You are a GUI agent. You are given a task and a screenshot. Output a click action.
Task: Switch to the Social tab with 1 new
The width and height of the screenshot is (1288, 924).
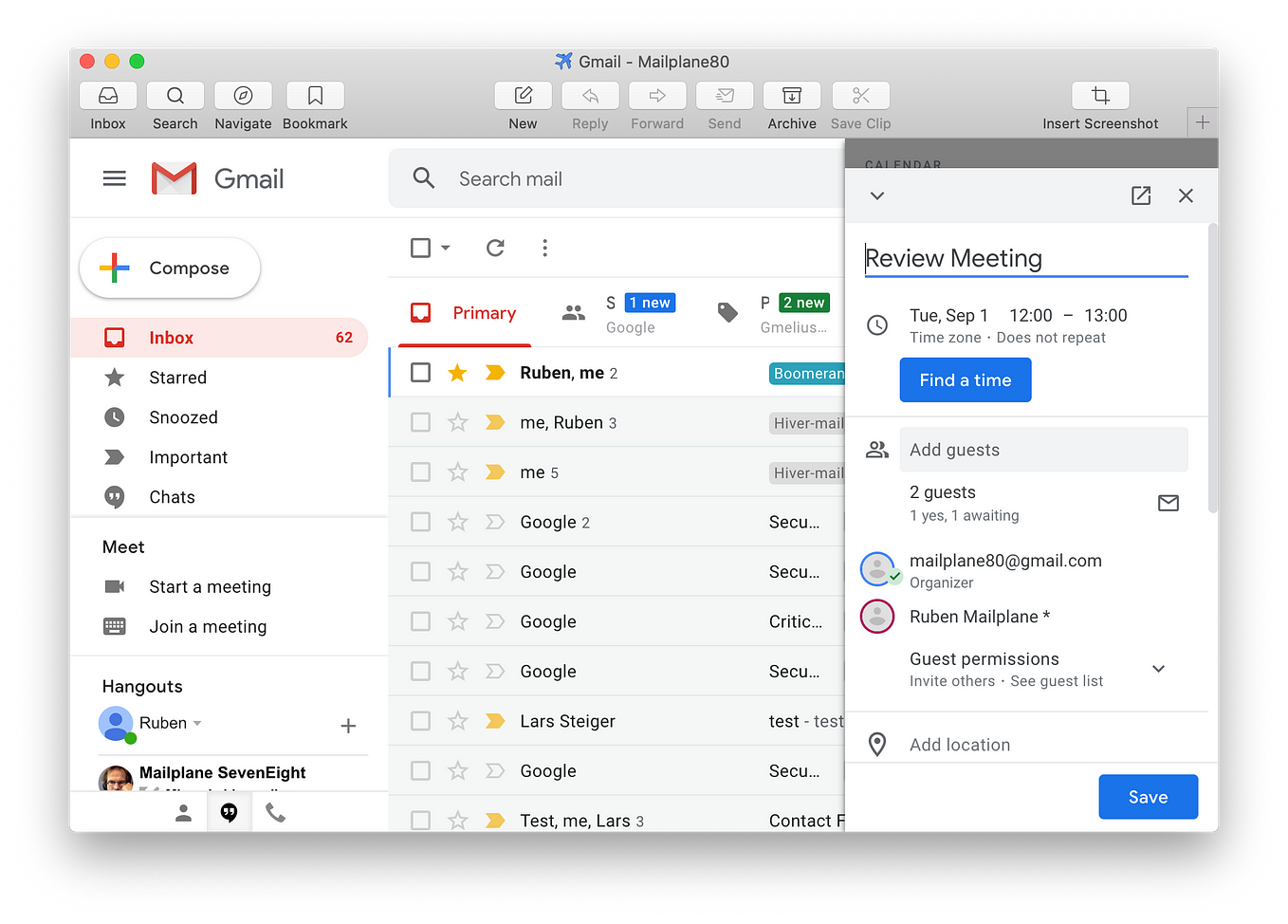(618, 313)
